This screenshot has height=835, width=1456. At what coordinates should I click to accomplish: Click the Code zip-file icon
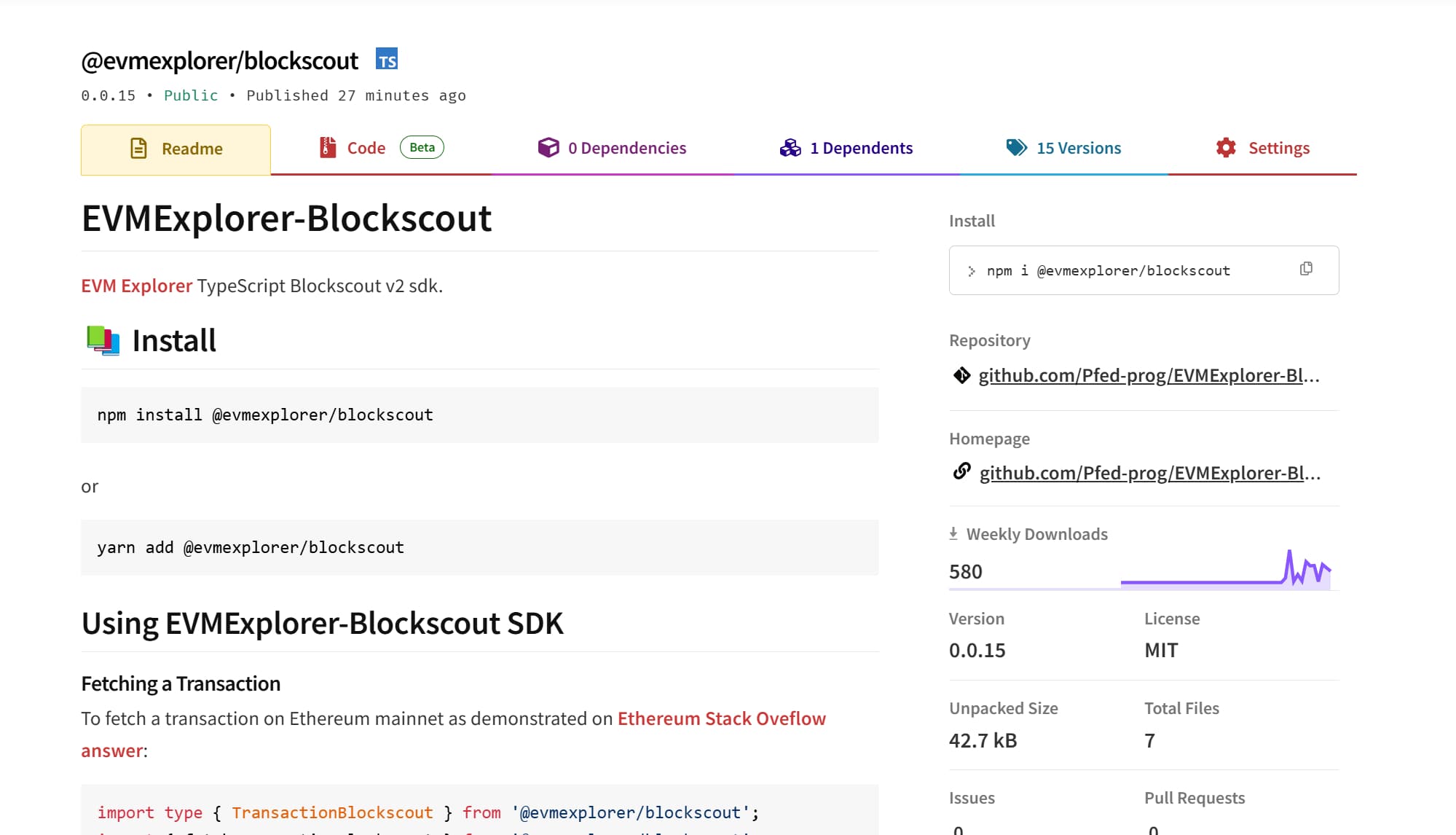(x=328, y=148)
